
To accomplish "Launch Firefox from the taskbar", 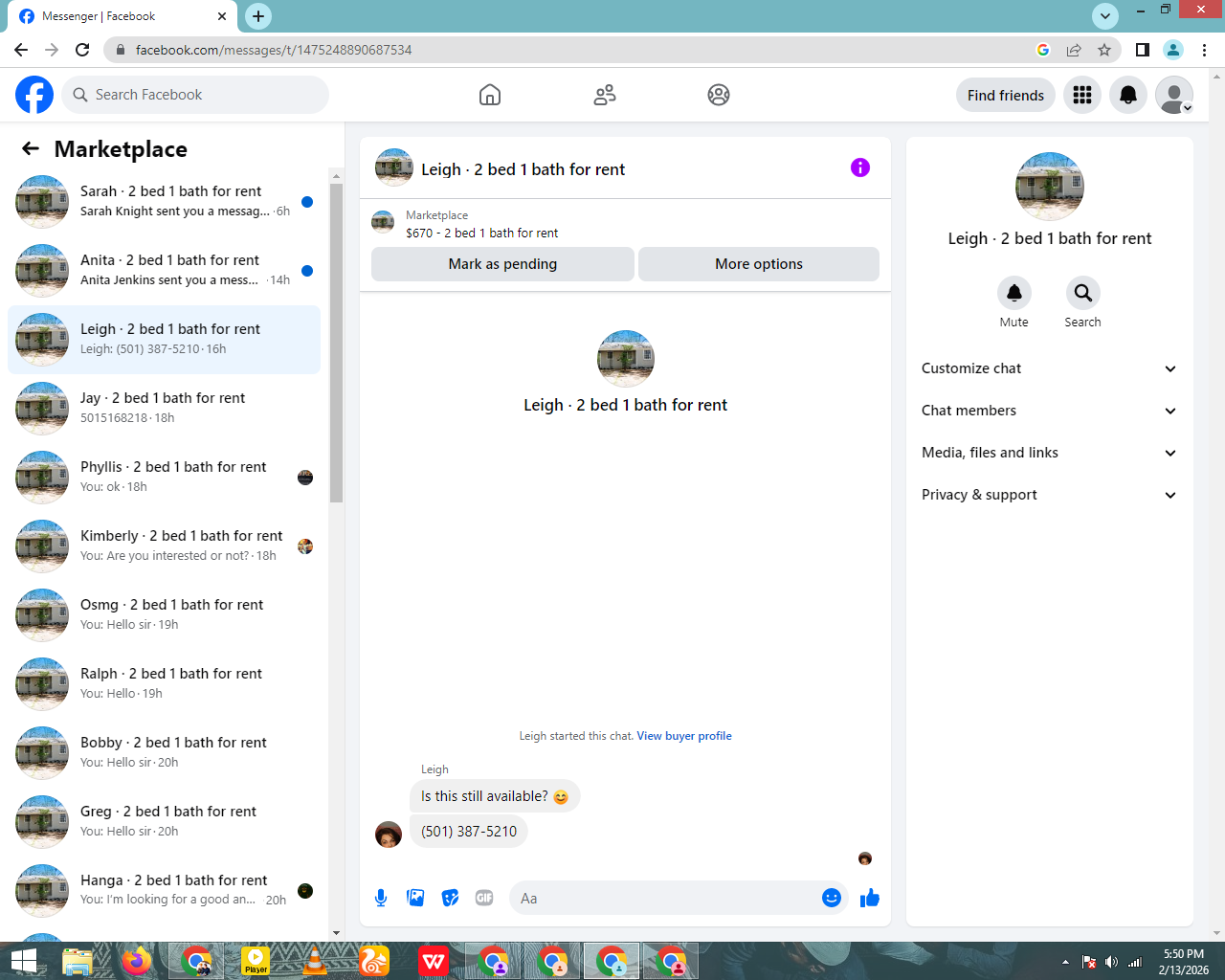I will click(137, 961).
